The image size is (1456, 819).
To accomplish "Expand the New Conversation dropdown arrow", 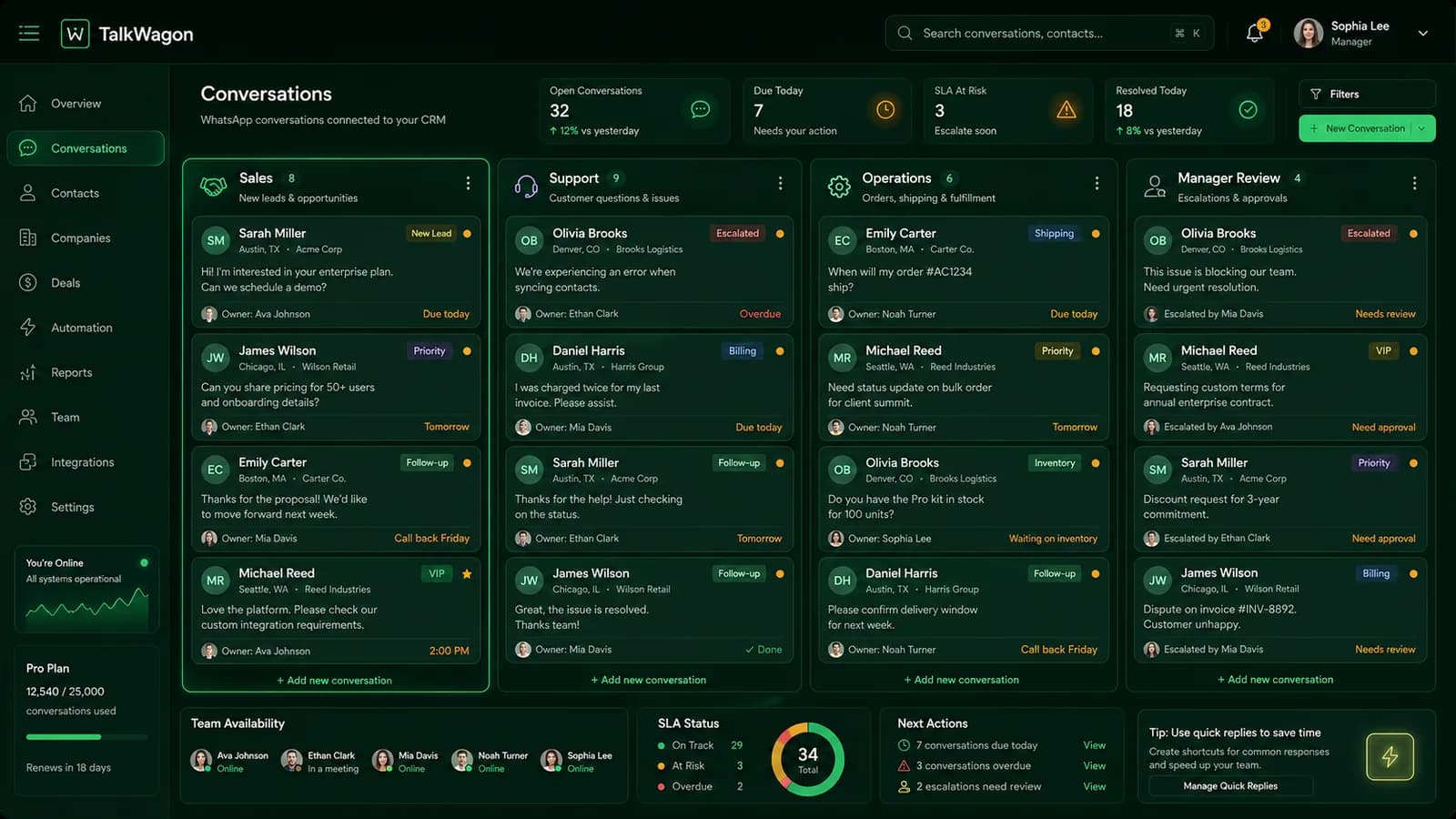I will point(1422,128).
